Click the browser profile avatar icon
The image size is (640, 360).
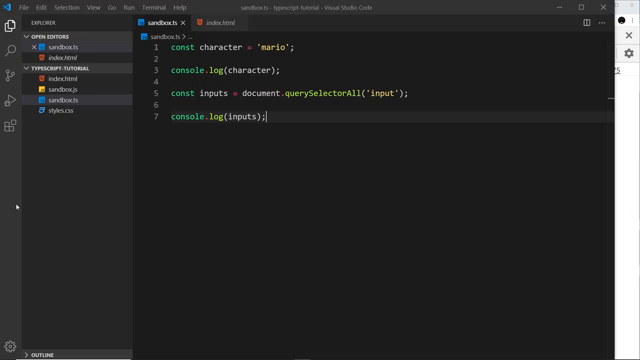622,20
